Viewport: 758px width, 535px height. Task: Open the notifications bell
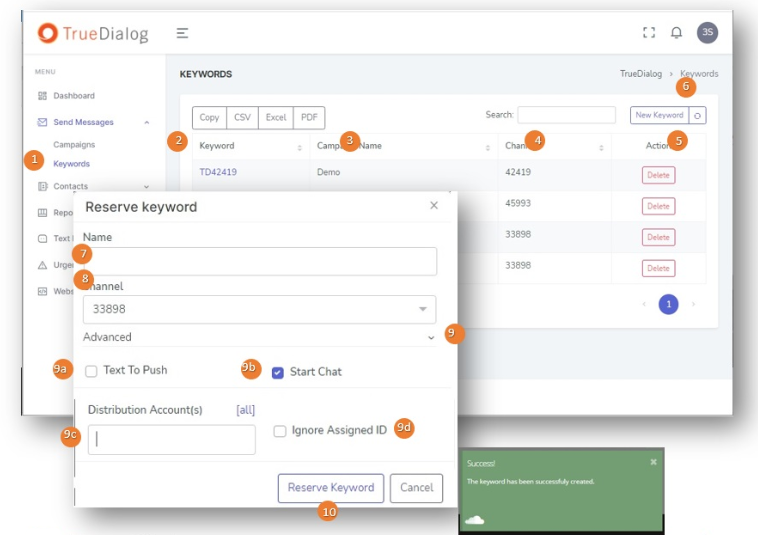[676, 33]
